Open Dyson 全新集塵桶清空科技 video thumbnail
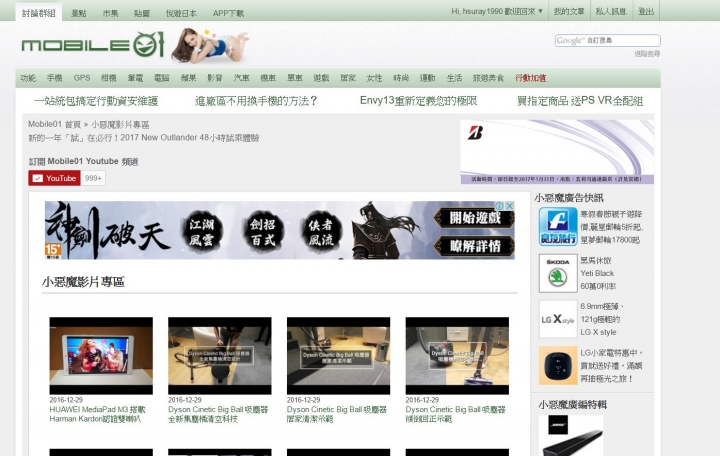This screenshot has height=456, width=720. coord(219,355)
